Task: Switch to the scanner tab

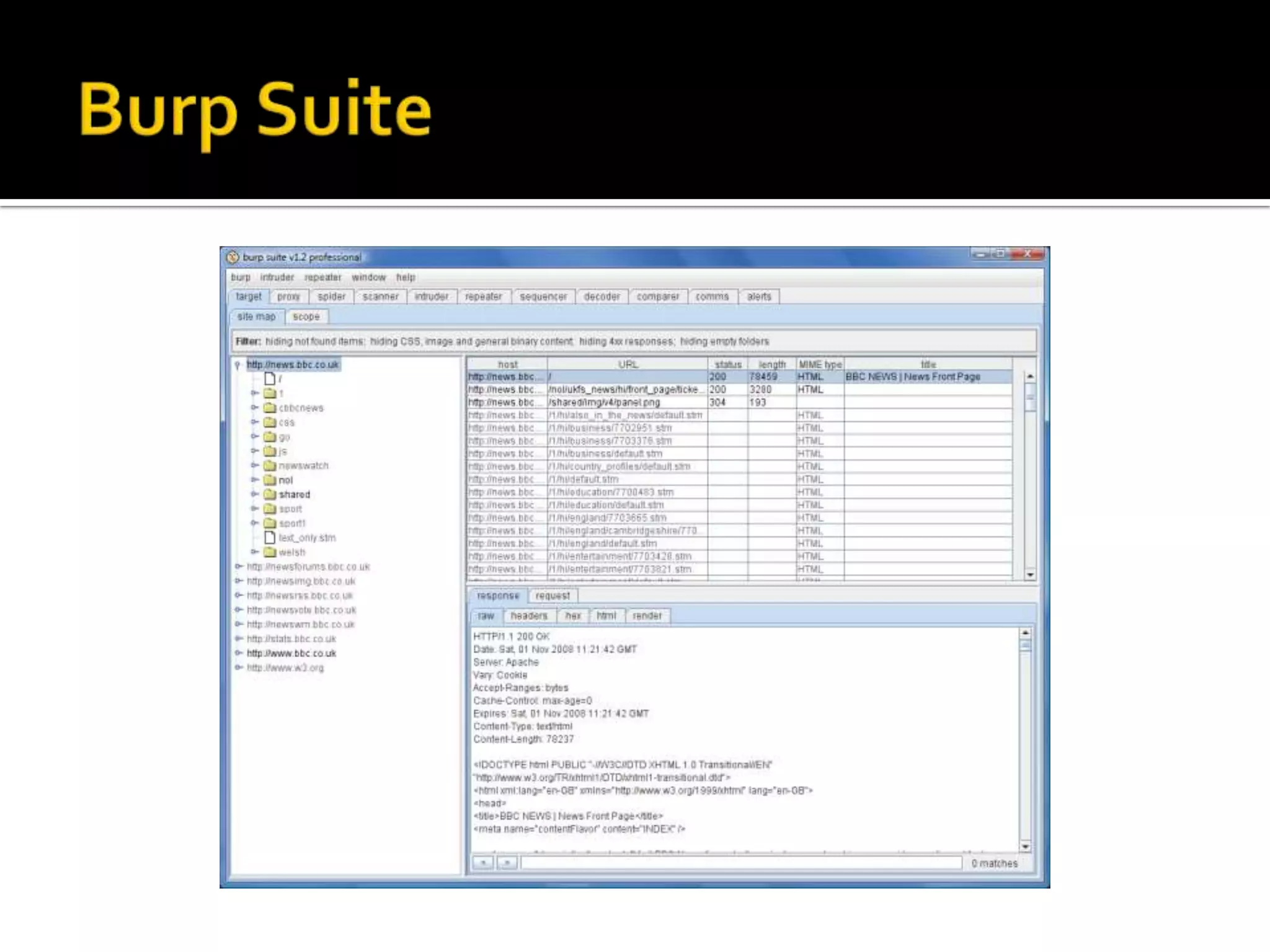Action: point(380,297)
